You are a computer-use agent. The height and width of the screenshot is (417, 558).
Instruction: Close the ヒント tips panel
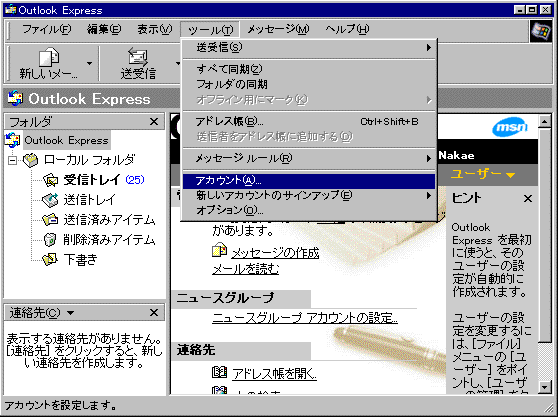tap(528, 199)
